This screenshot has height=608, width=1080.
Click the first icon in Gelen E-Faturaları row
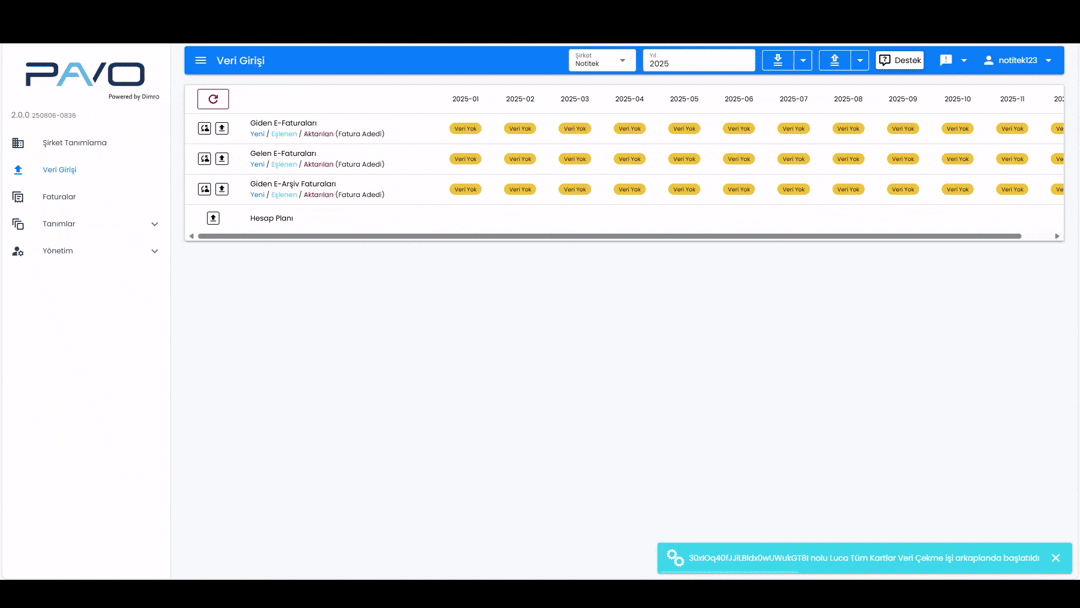pos(204,159)
